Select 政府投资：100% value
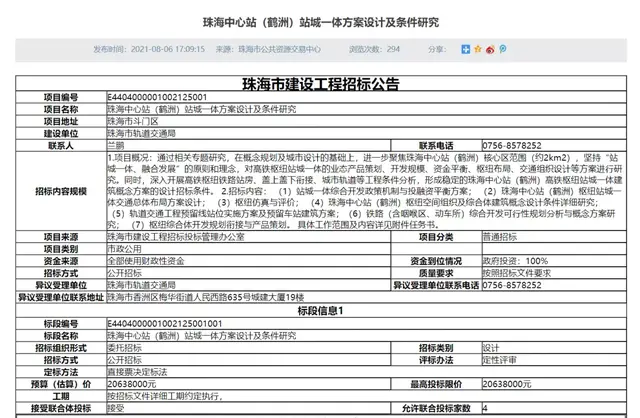The width and height of the screenshot is (640, 418). [x=515, y=261]
